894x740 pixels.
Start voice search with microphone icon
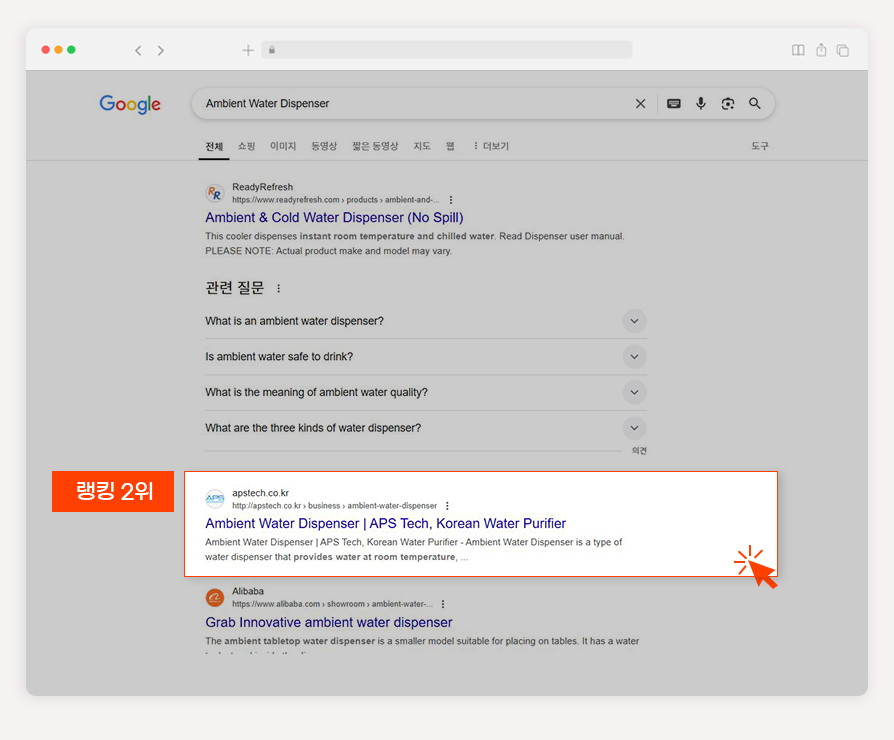701,103
